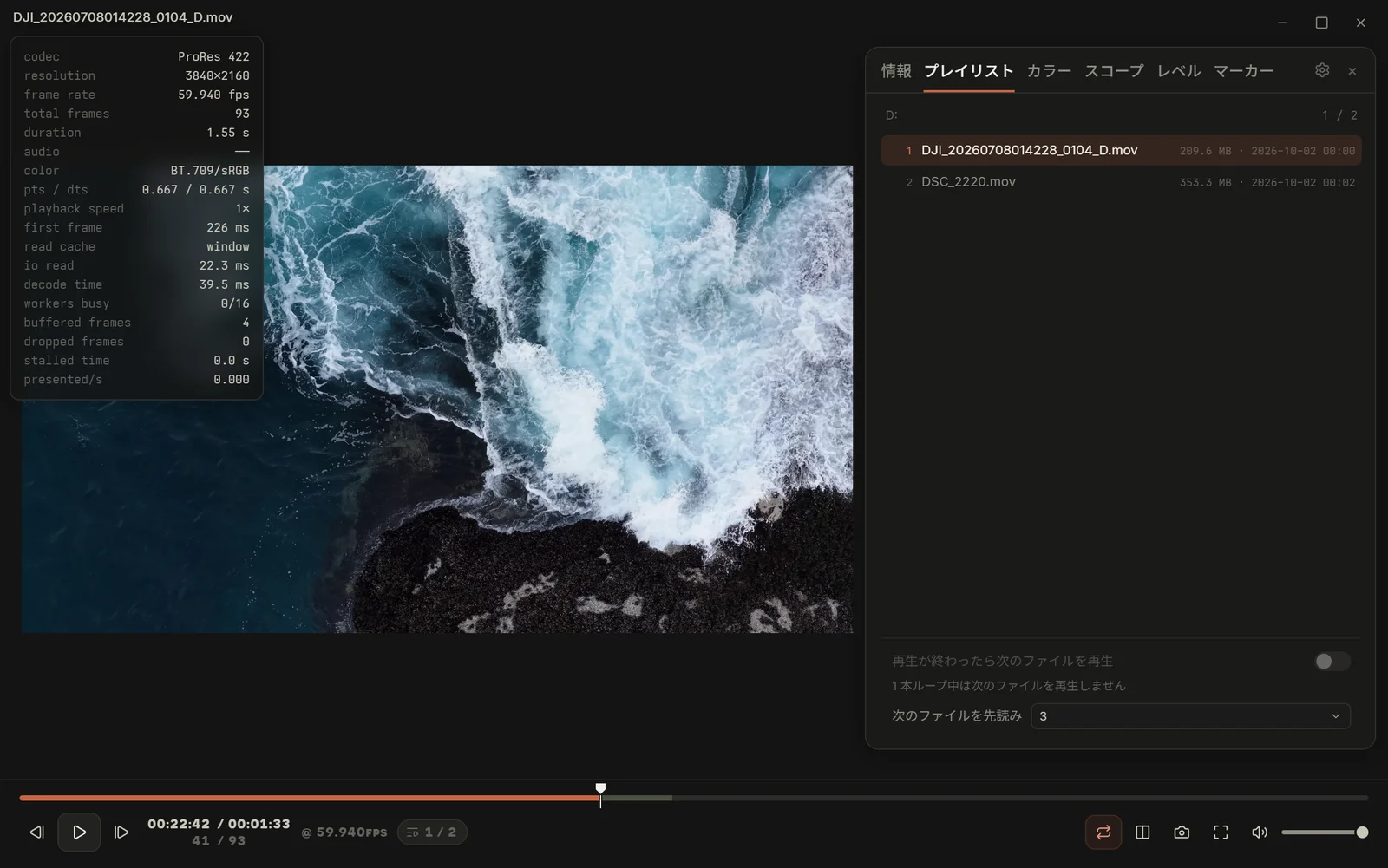
Task: Open panel settings gear icon
Action: (x=1322, y=70)
